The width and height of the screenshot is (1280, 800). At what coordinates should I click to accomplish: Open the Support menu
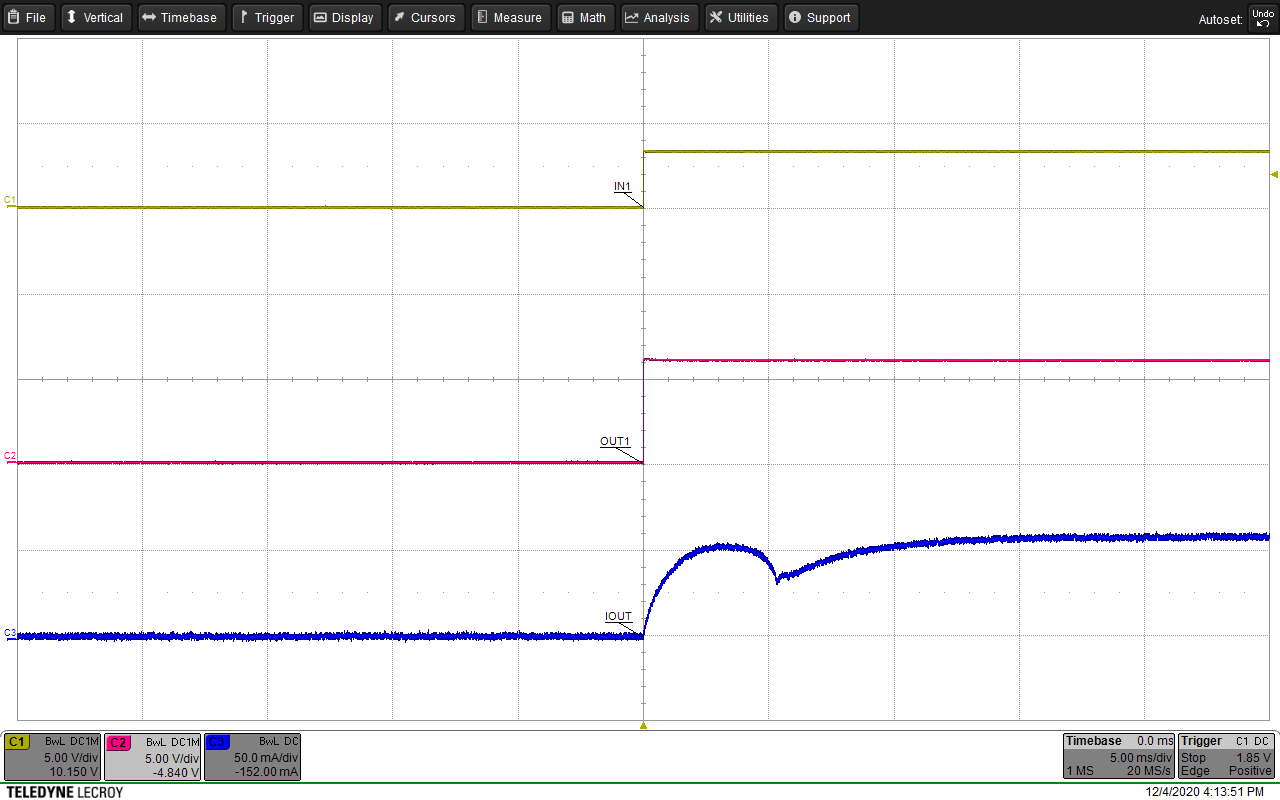click(x=820, y=17)
